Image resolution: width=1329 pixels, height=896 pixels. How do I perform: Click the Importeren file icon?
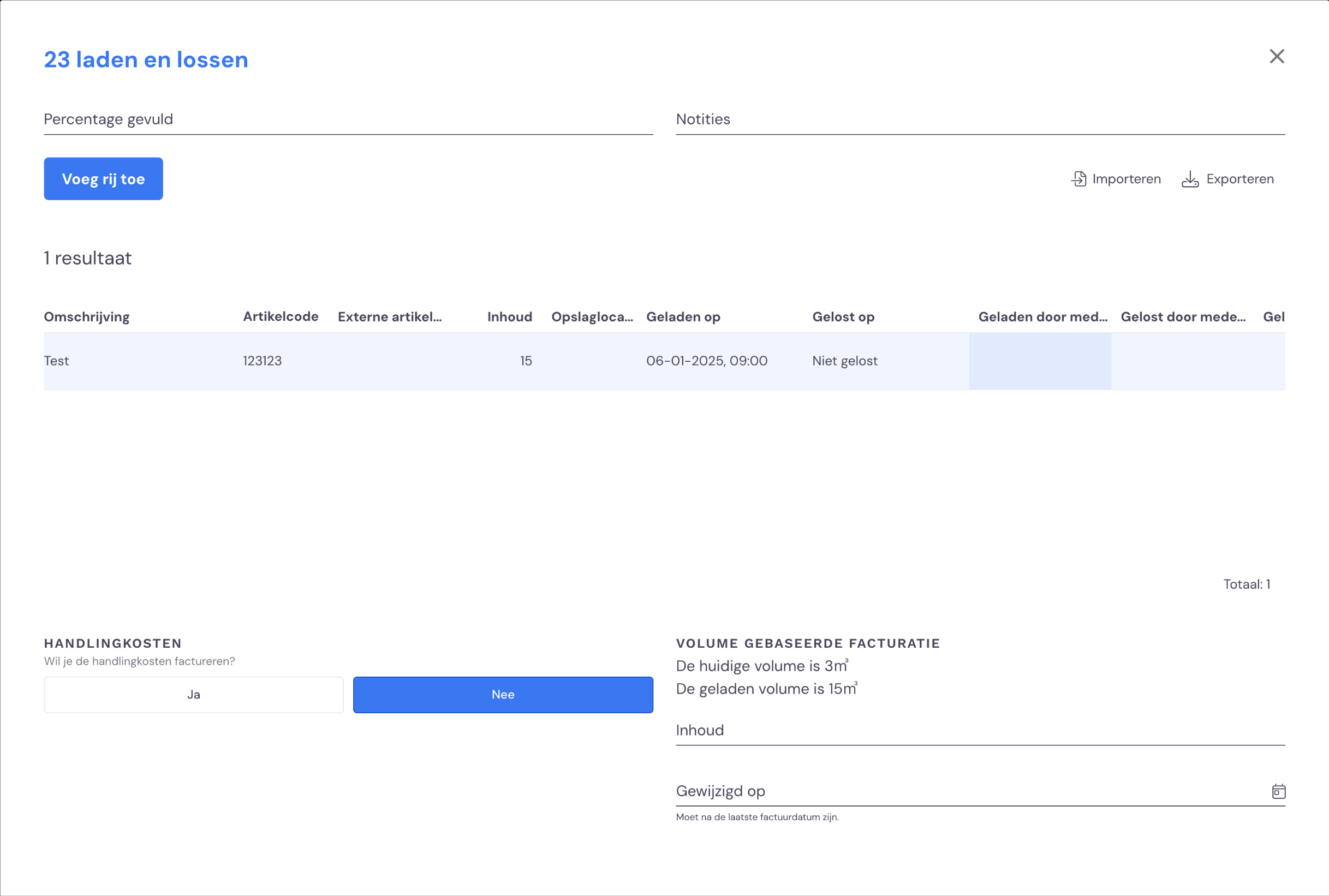(x=1078, y=179)
